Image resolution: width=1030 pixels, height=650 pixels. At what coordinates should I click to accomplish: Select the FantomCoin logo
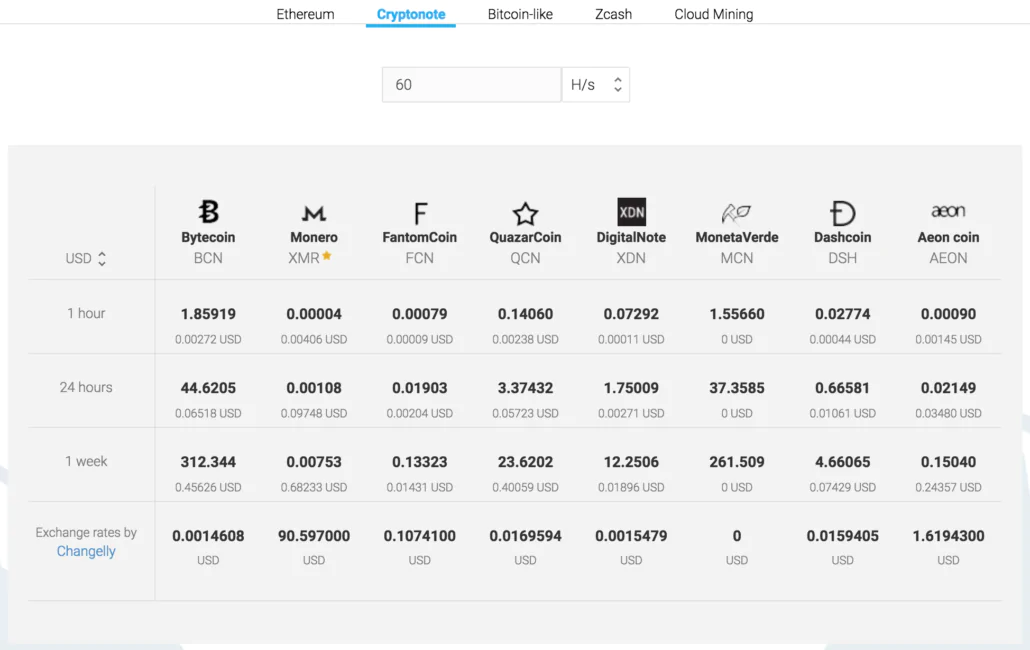[x=419, y=211]
